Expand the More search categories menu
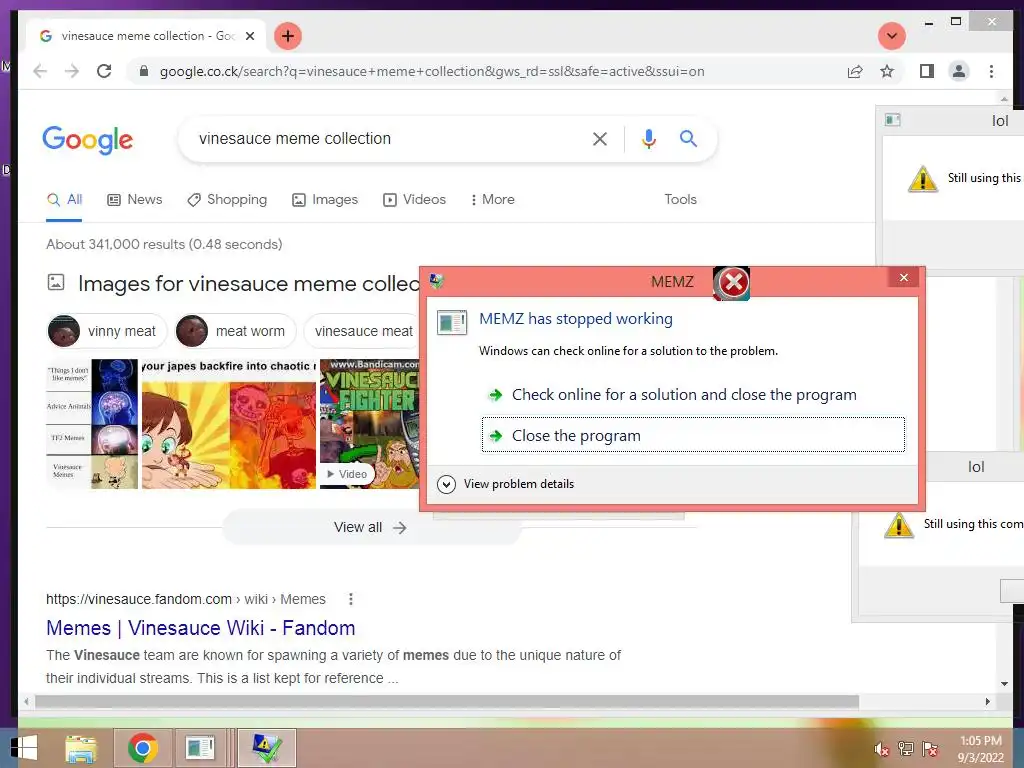The width and height of the screenshot is (1024, 768). (492, 200)
